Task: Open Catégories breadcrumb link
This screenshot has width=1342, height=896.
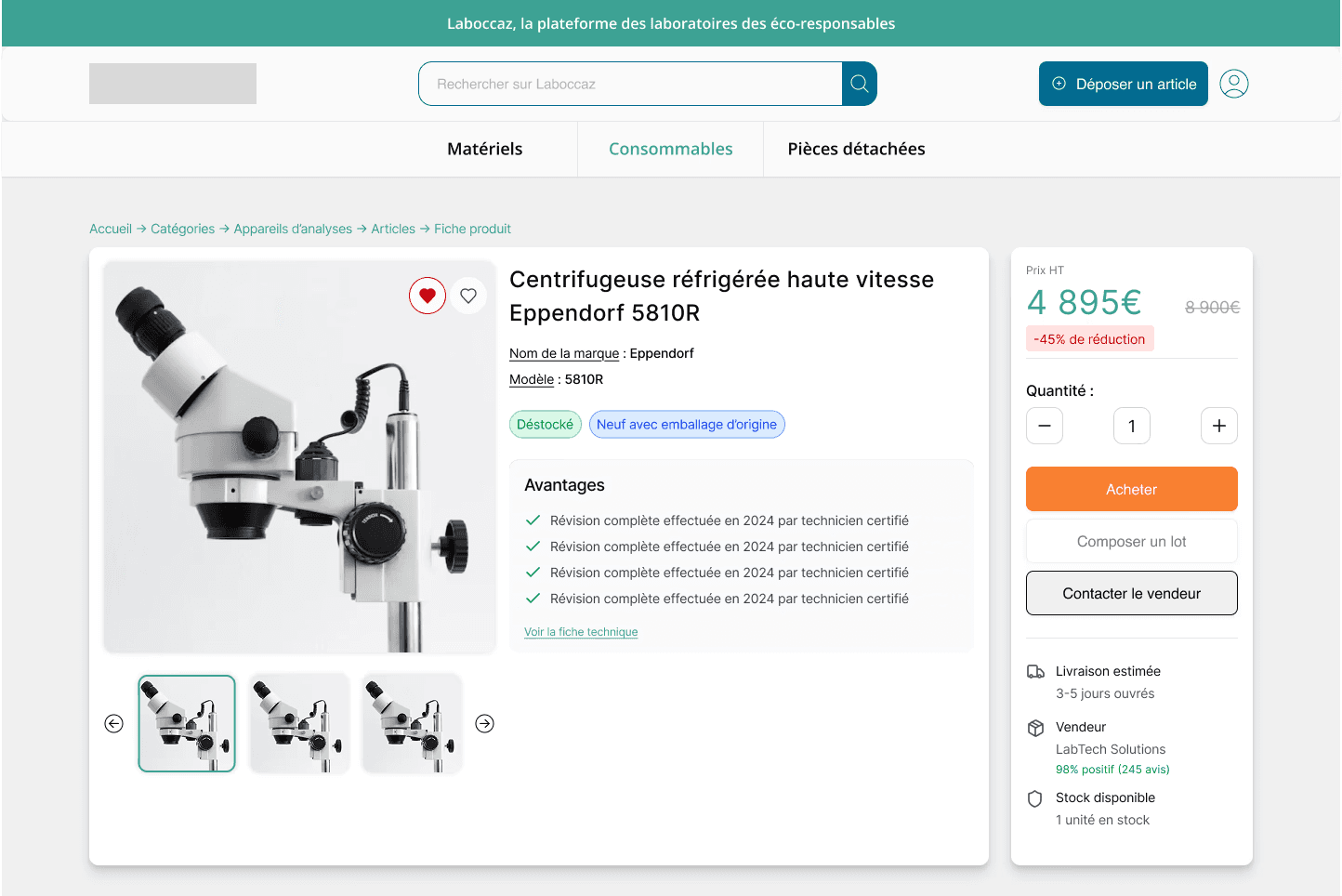Action: point(182,229)
